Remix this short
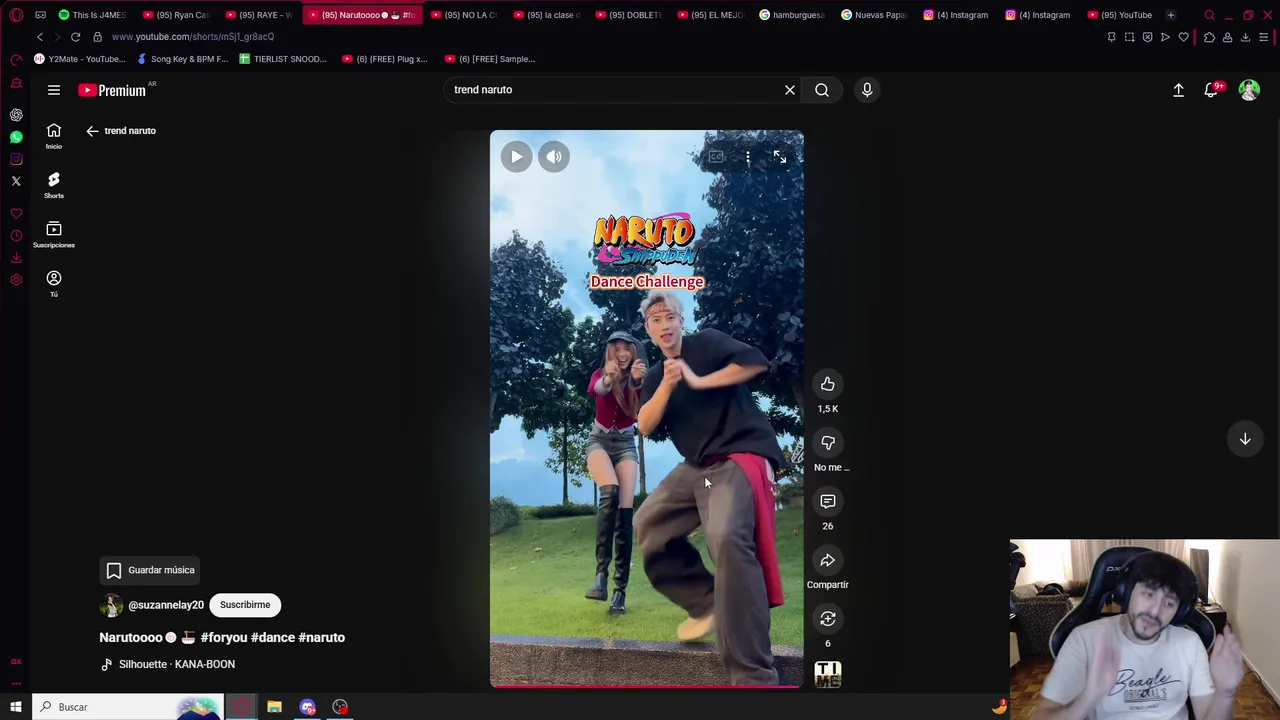The image size is (1280, 720). point(828,619)
